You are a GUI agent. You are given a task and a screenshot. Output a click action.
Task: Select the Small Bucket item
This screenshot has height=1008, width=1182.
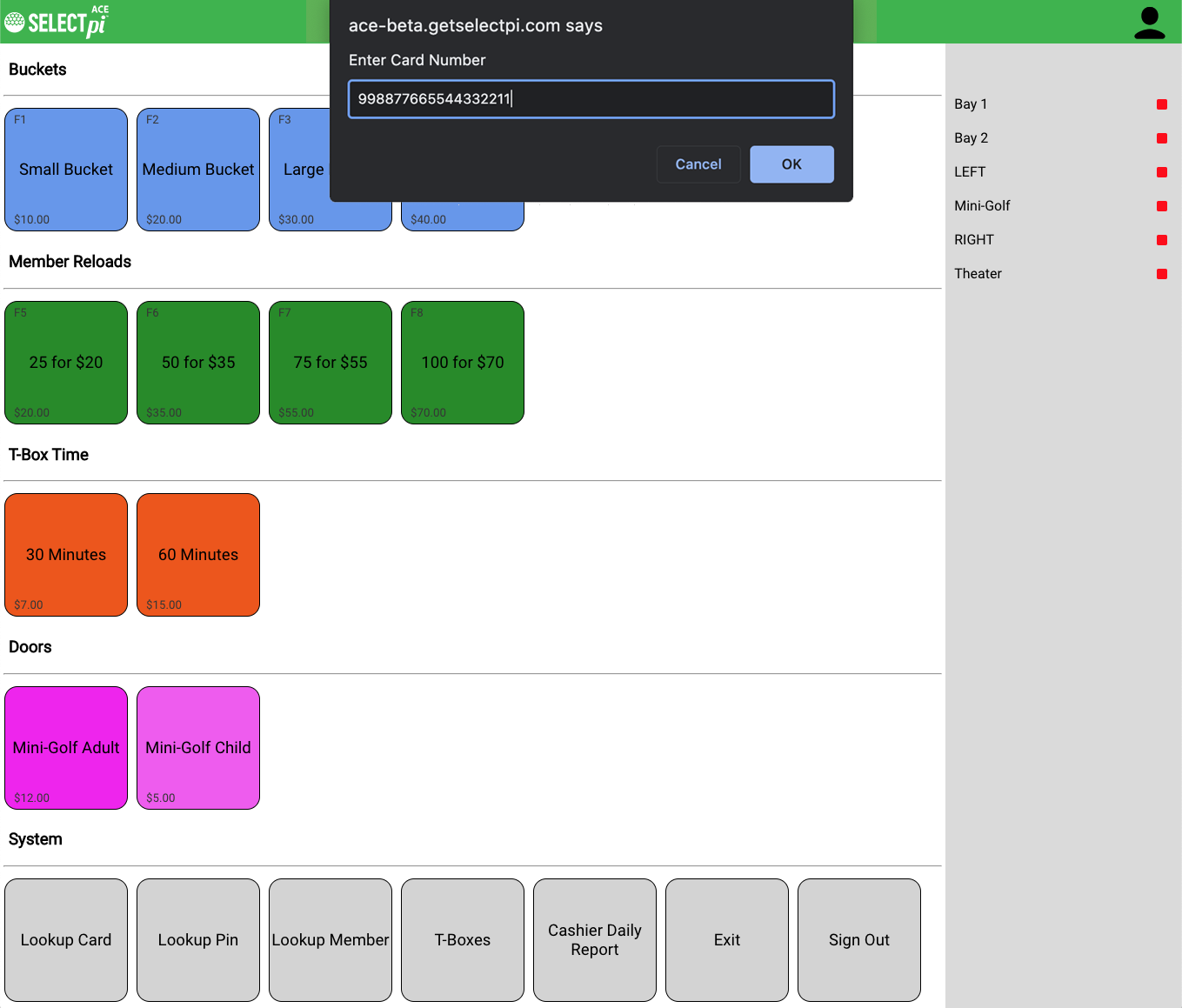click(x=66, y=170)
